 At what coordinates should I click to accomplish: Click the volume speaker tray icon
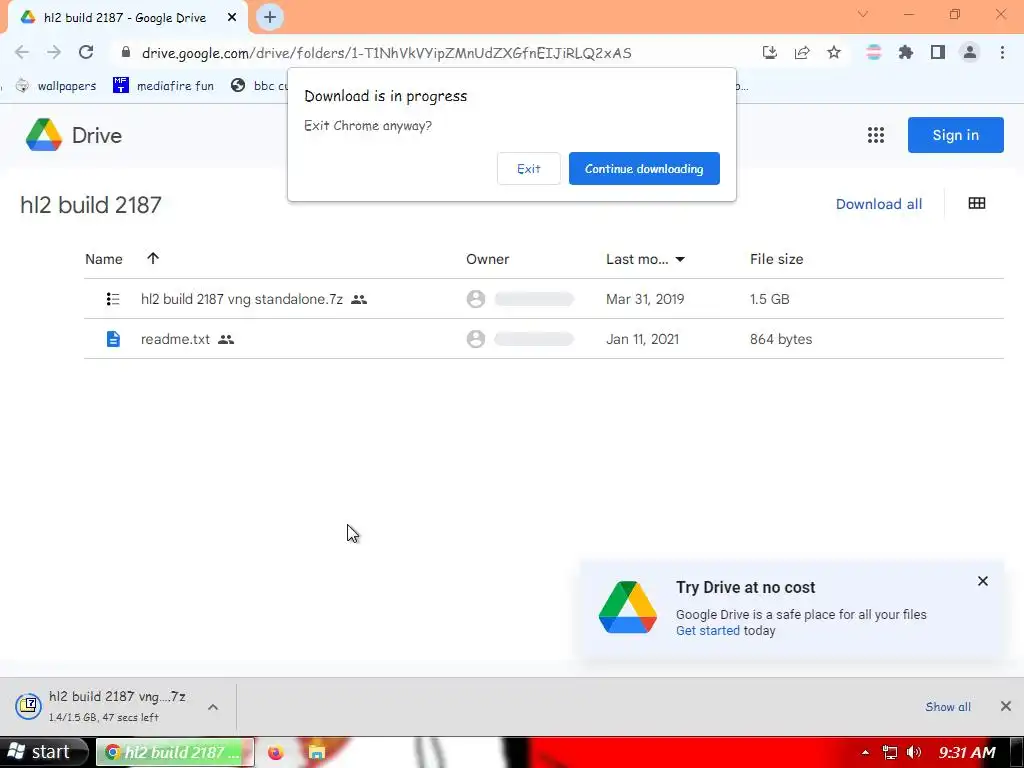tap(914, 753)
